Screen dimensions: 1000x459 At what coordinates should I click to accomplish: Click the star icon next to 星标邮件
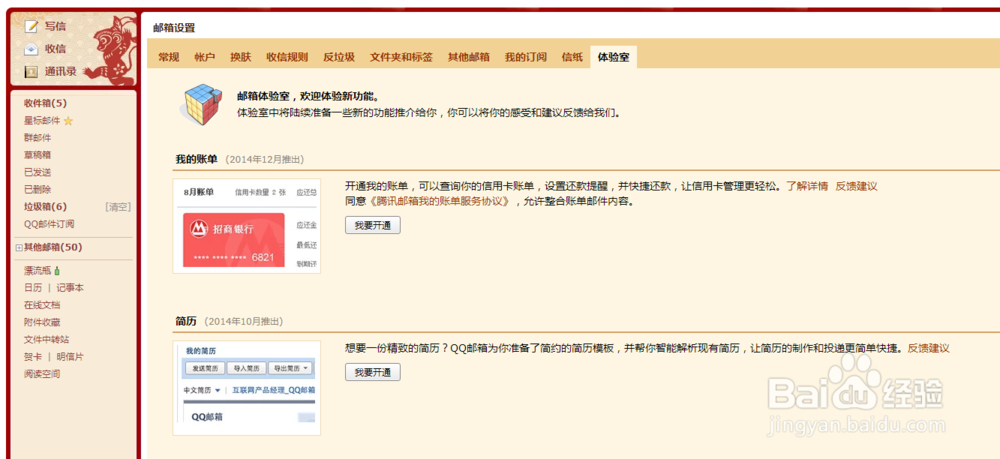(68, 121)
